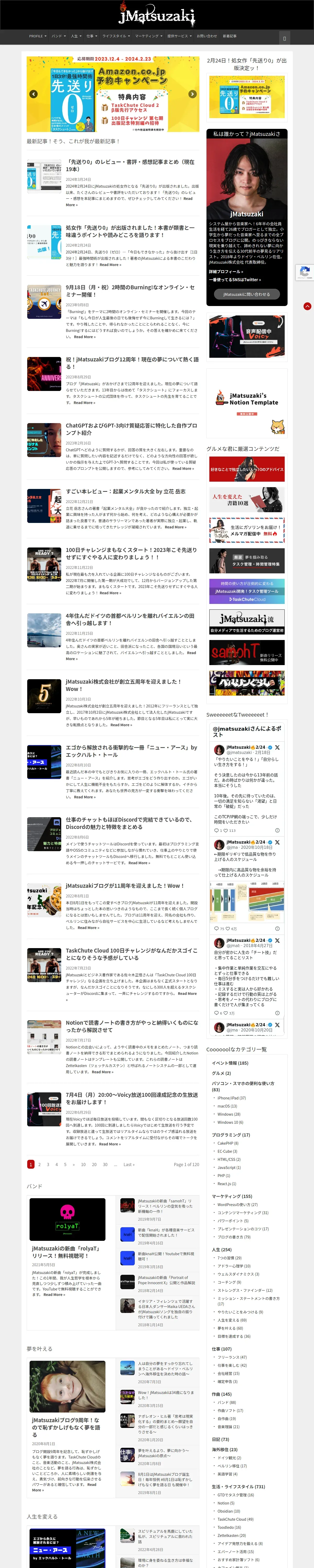Click the X logo on the 2018年4月27日 tweet
The height and width of the screenshot is (1568, 314).
tap(277, 941)
